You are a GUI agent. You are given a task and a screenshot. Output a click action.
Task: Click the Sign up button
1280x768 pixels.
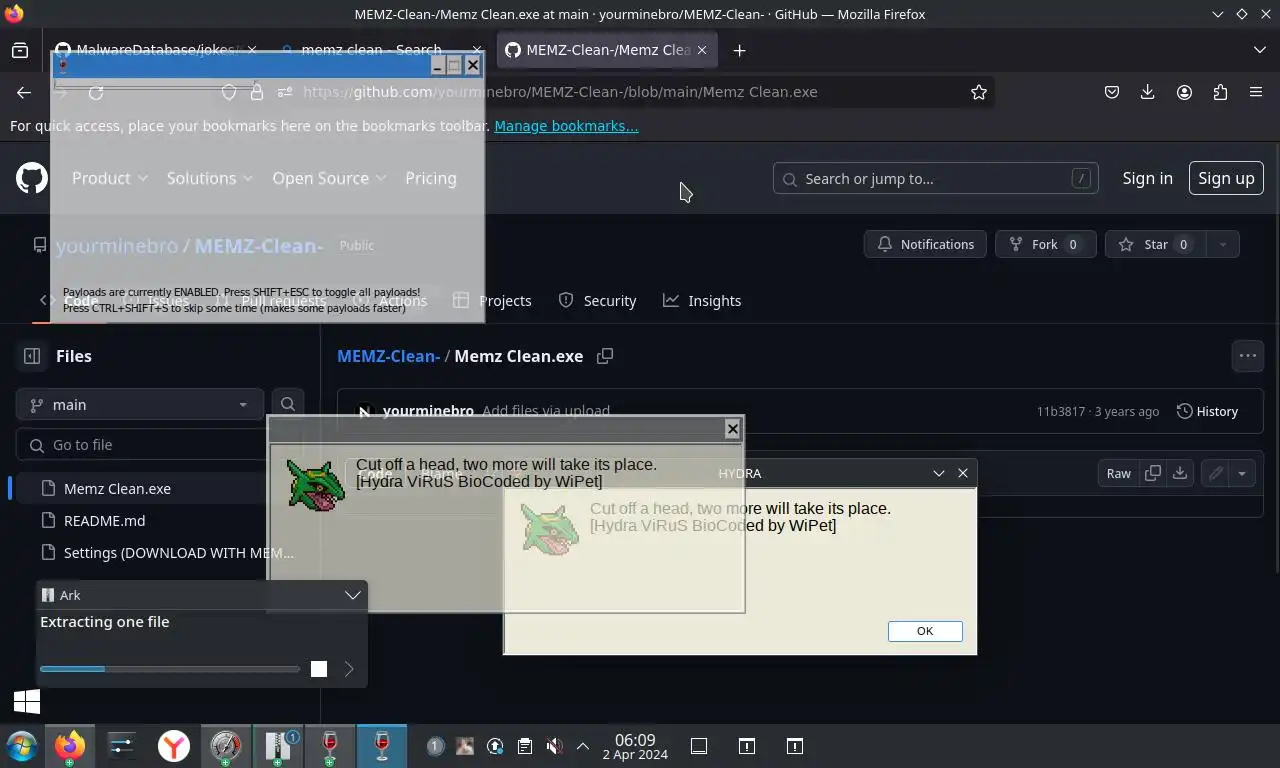tap(1226, 178)
